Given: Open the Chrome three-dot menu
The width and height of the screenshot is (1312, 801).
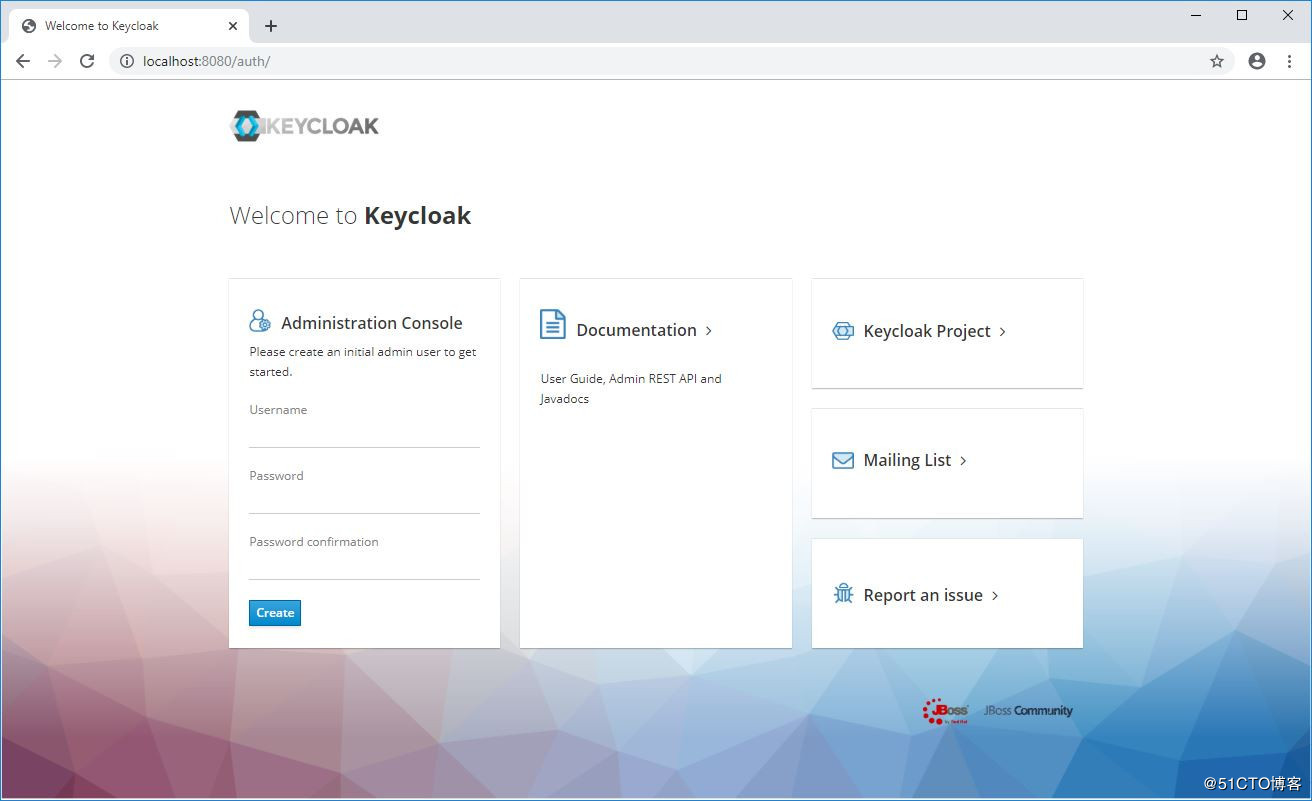Looking at the screenshot, I should point(1290,61).
